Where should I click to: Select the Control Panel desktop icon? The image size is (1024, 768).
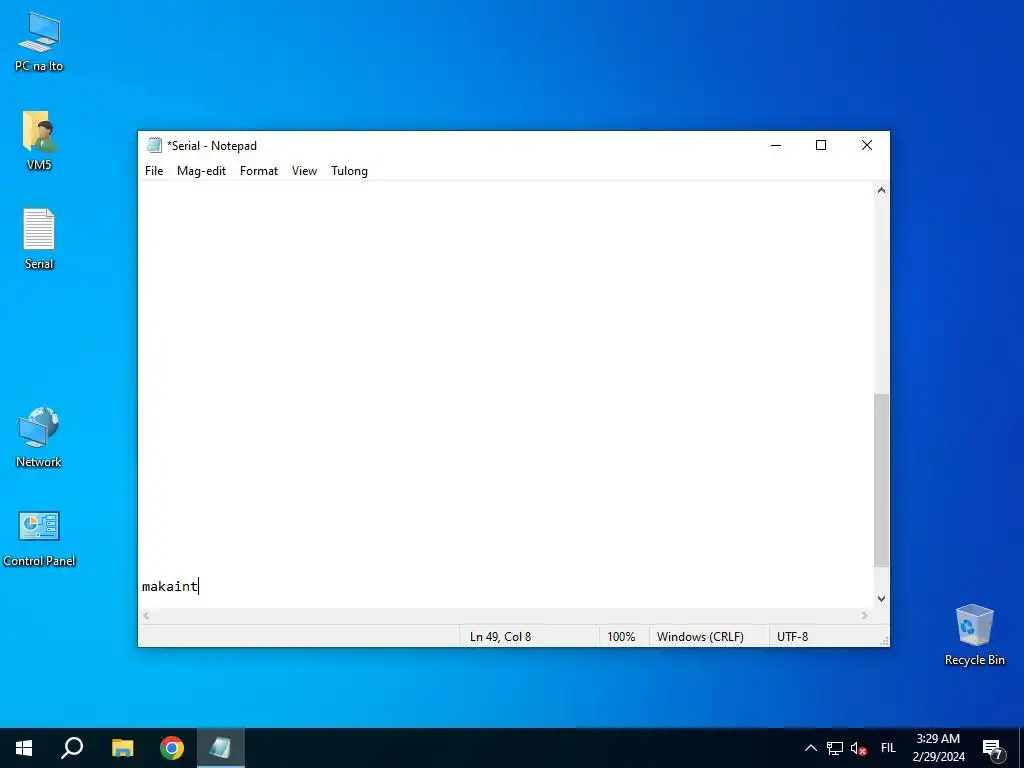39,537
